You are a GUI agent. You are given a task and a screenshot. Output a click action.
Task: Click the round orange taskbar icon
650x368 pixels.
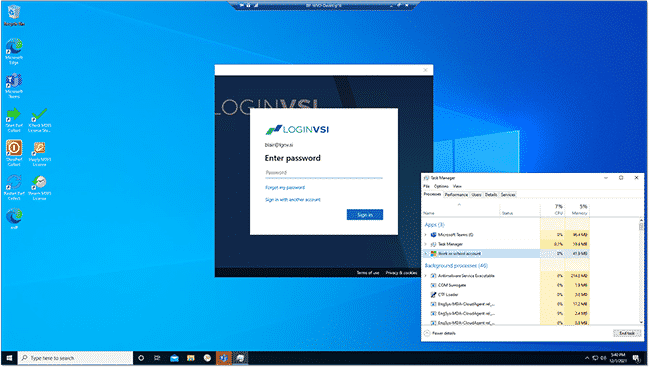click(x=207, y=358)
